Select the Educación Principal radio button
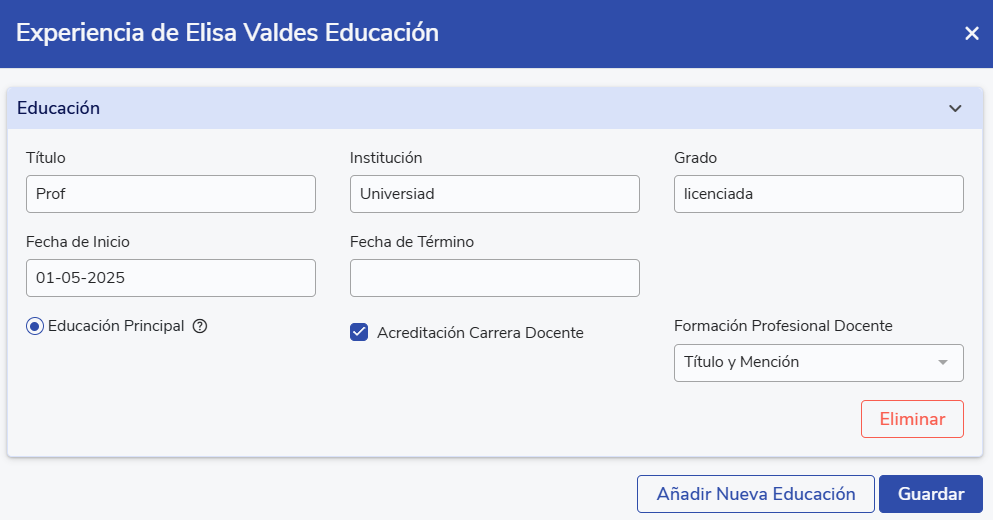993x520 pixels. 35,326
